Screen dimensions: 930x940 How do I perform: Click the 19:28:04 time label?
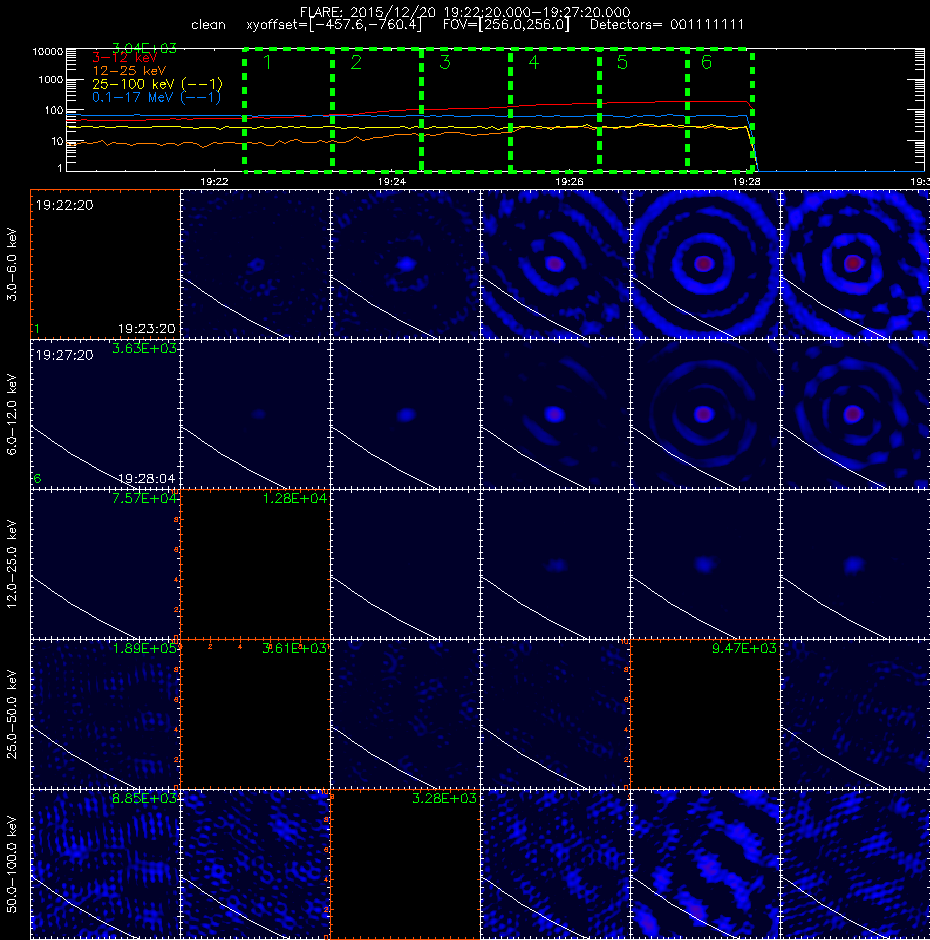coord(147,478)
